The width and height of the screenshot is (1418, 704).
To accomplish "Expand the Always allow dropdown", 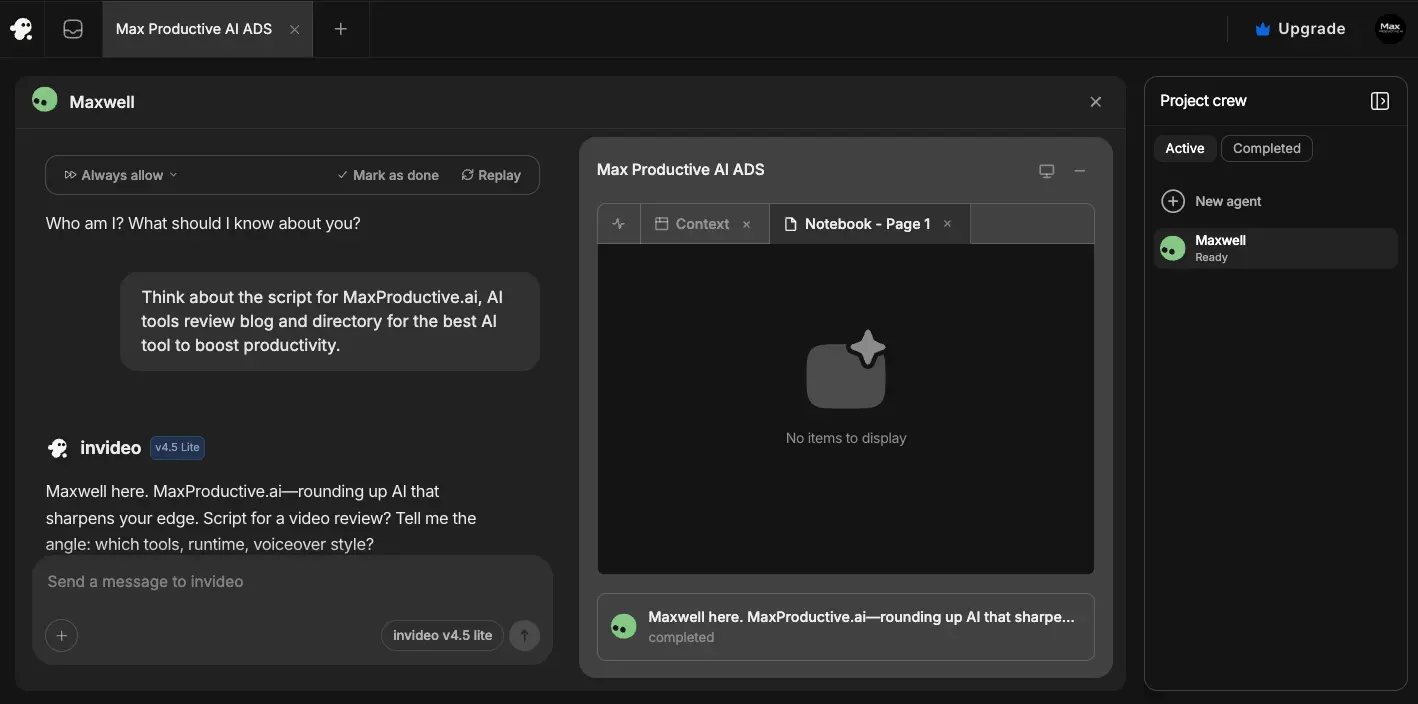I will pos(120,175).
